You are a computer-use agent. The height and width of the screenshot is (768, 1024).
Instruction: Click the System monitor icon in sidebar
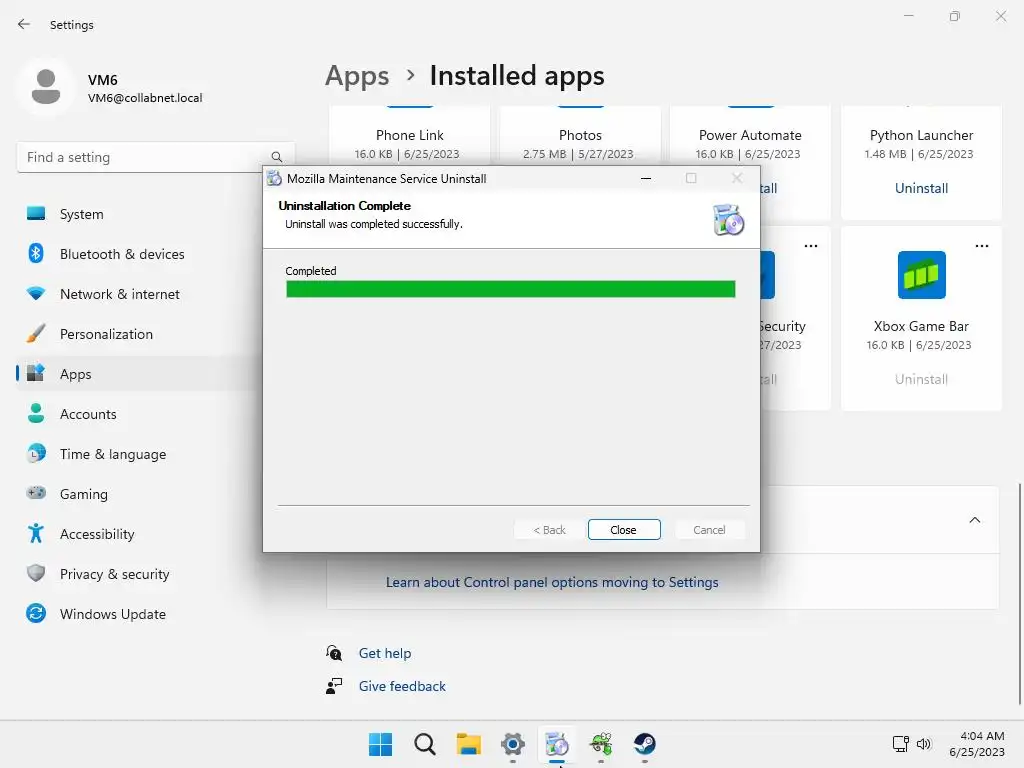36,214
